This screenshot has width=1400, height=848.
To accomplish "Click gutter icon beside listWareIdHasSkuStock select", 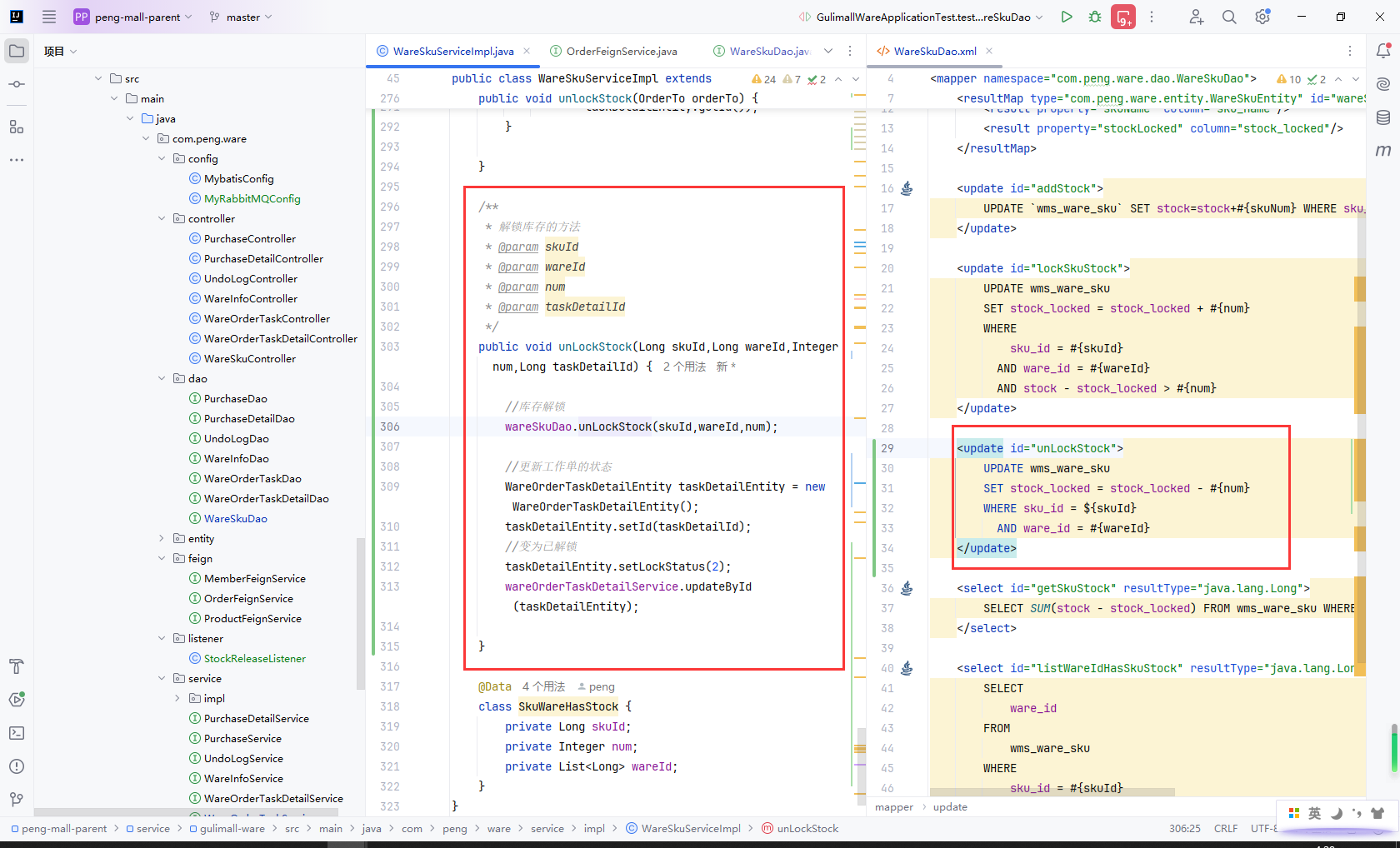I will [907, 668].
